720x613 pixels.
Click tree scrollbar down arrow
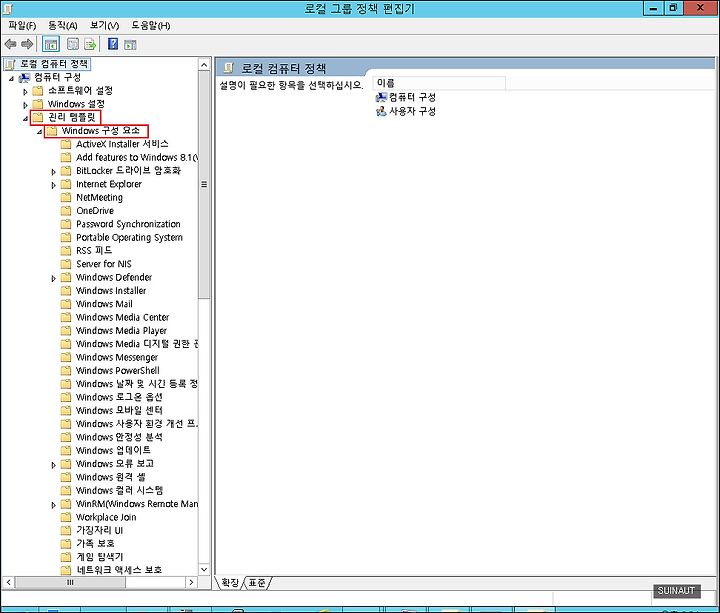204,569
